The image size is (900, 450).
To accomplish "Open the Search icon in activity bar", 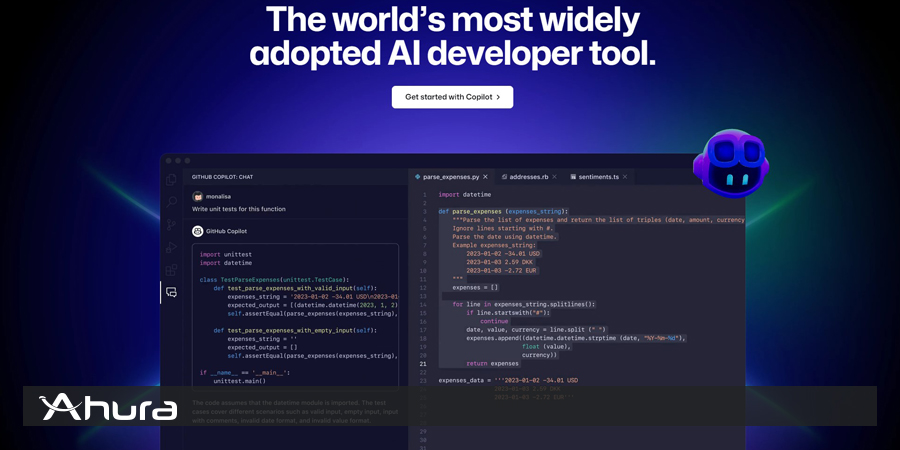I will tap(171, 202).
